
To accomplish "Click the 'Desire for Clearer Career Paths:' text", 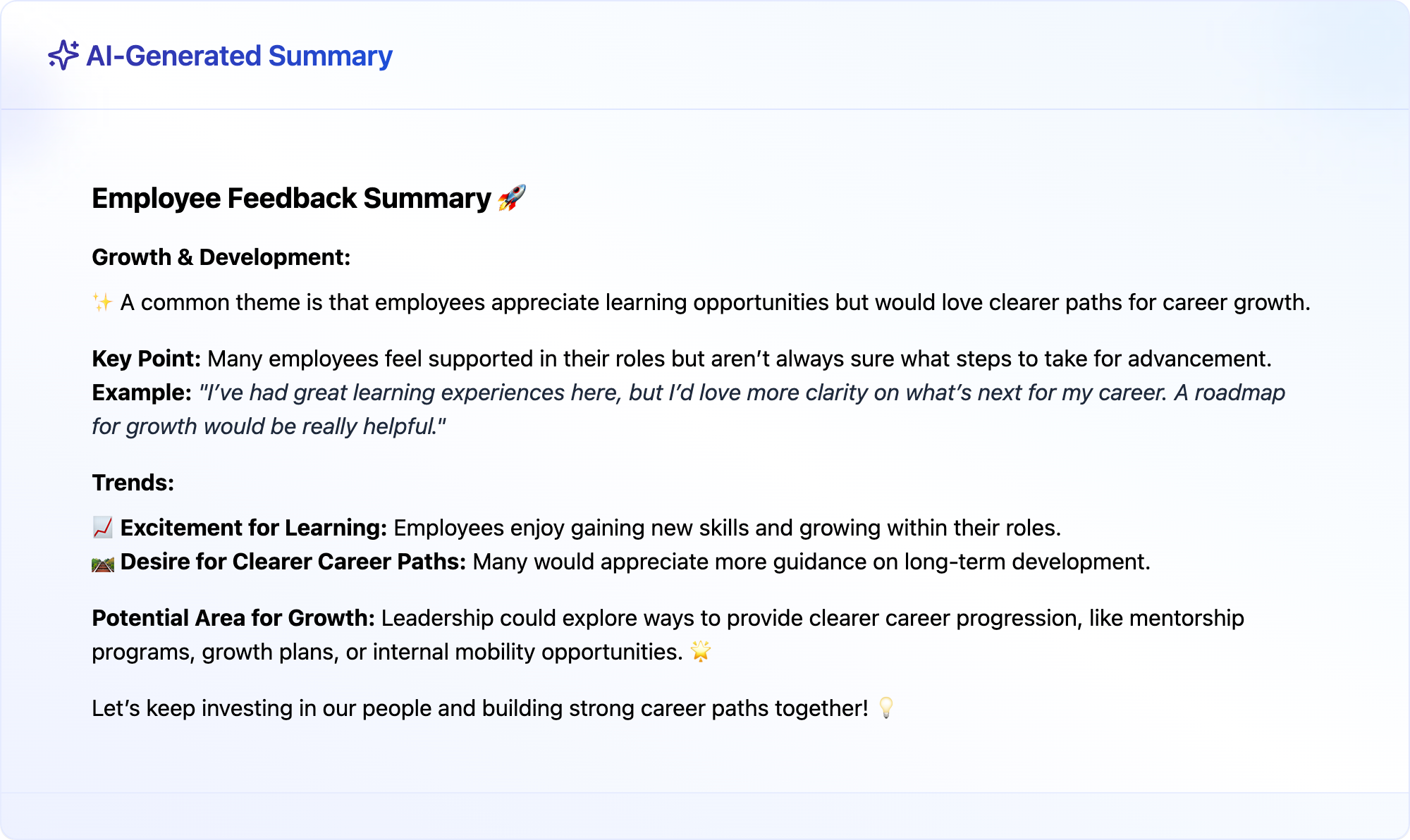I will (x=293, y=562).
